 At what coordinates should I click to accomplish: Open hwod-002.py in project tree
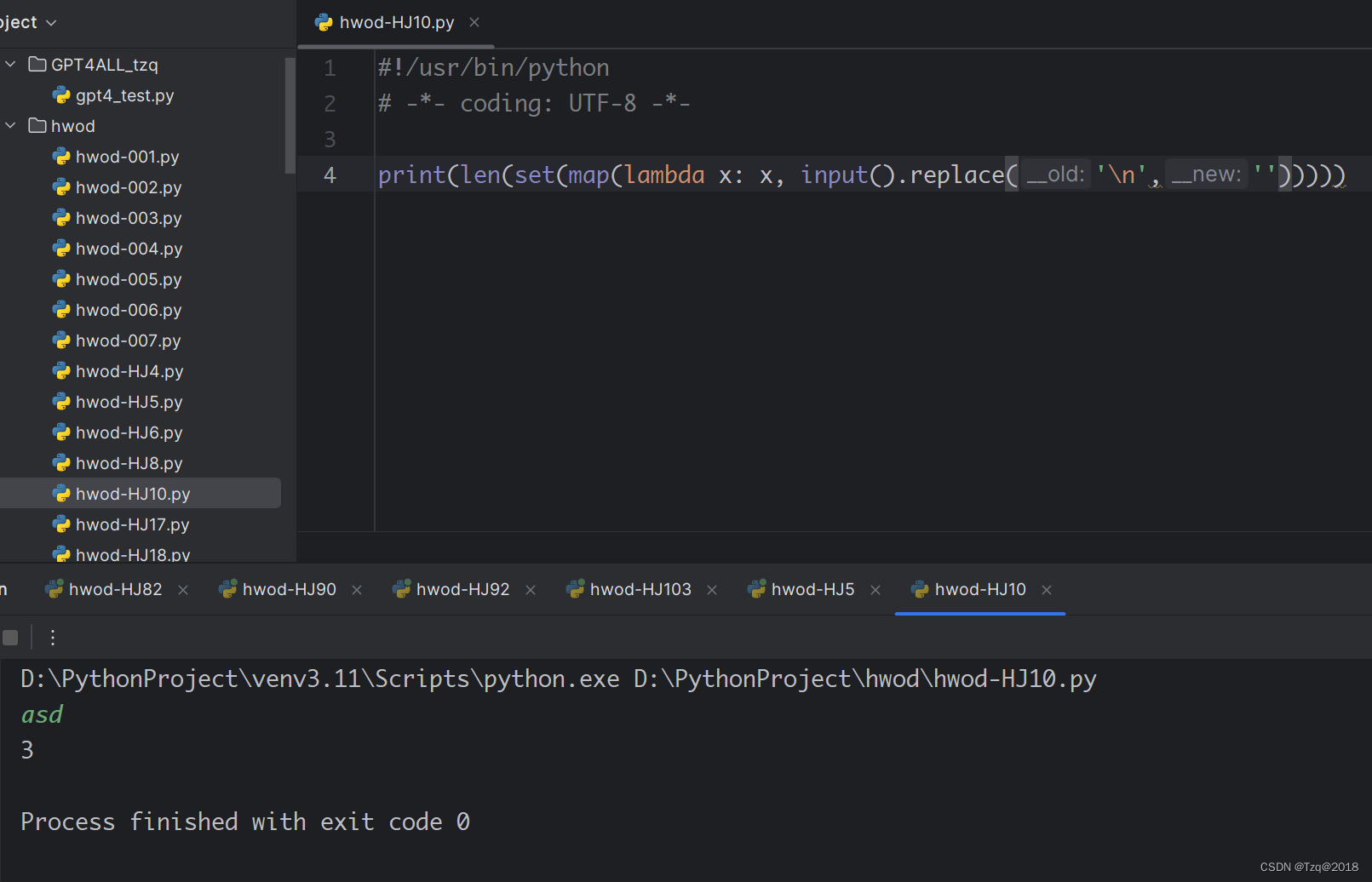[129, 187]
